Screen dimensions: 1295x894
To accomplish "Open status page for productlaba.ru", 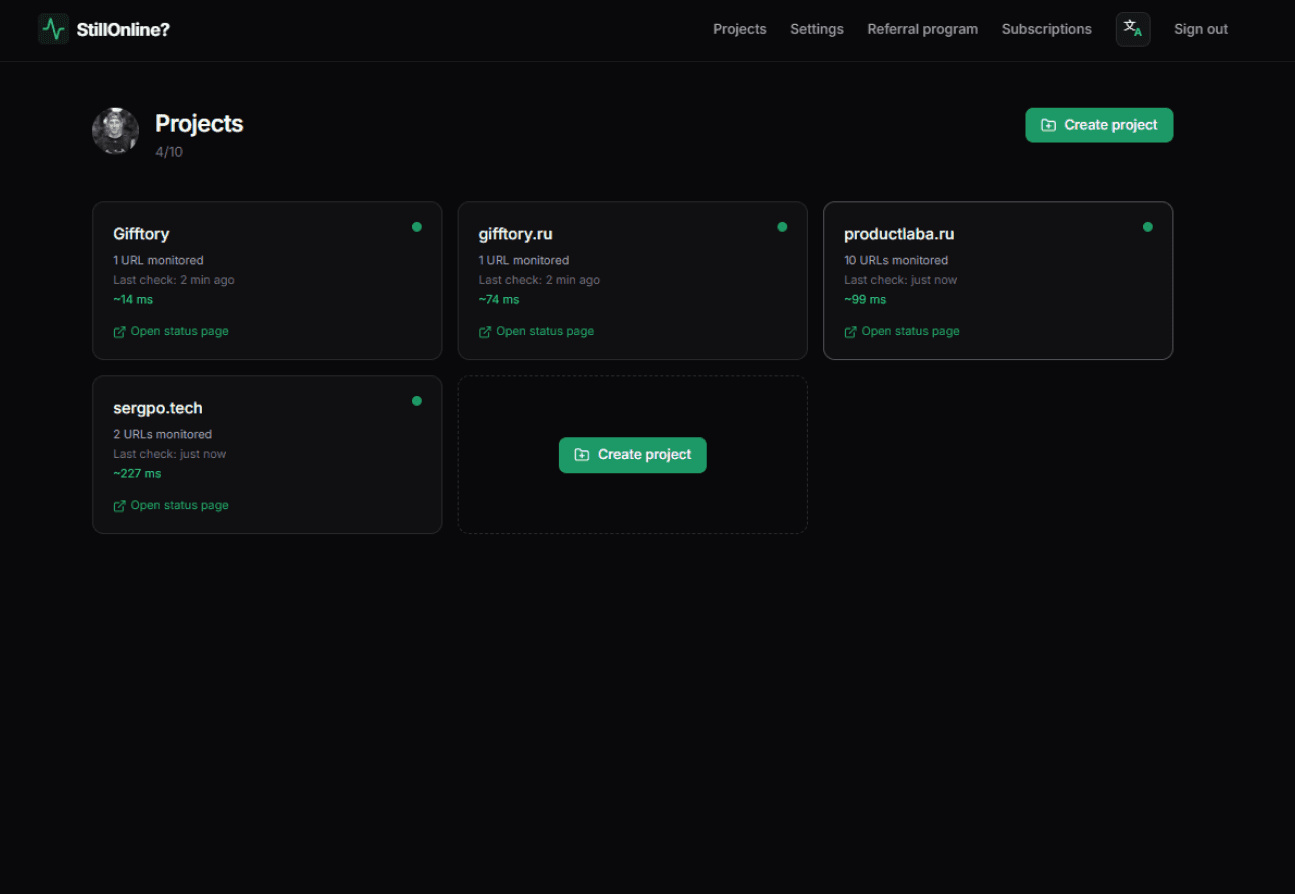I will [902, 331].
